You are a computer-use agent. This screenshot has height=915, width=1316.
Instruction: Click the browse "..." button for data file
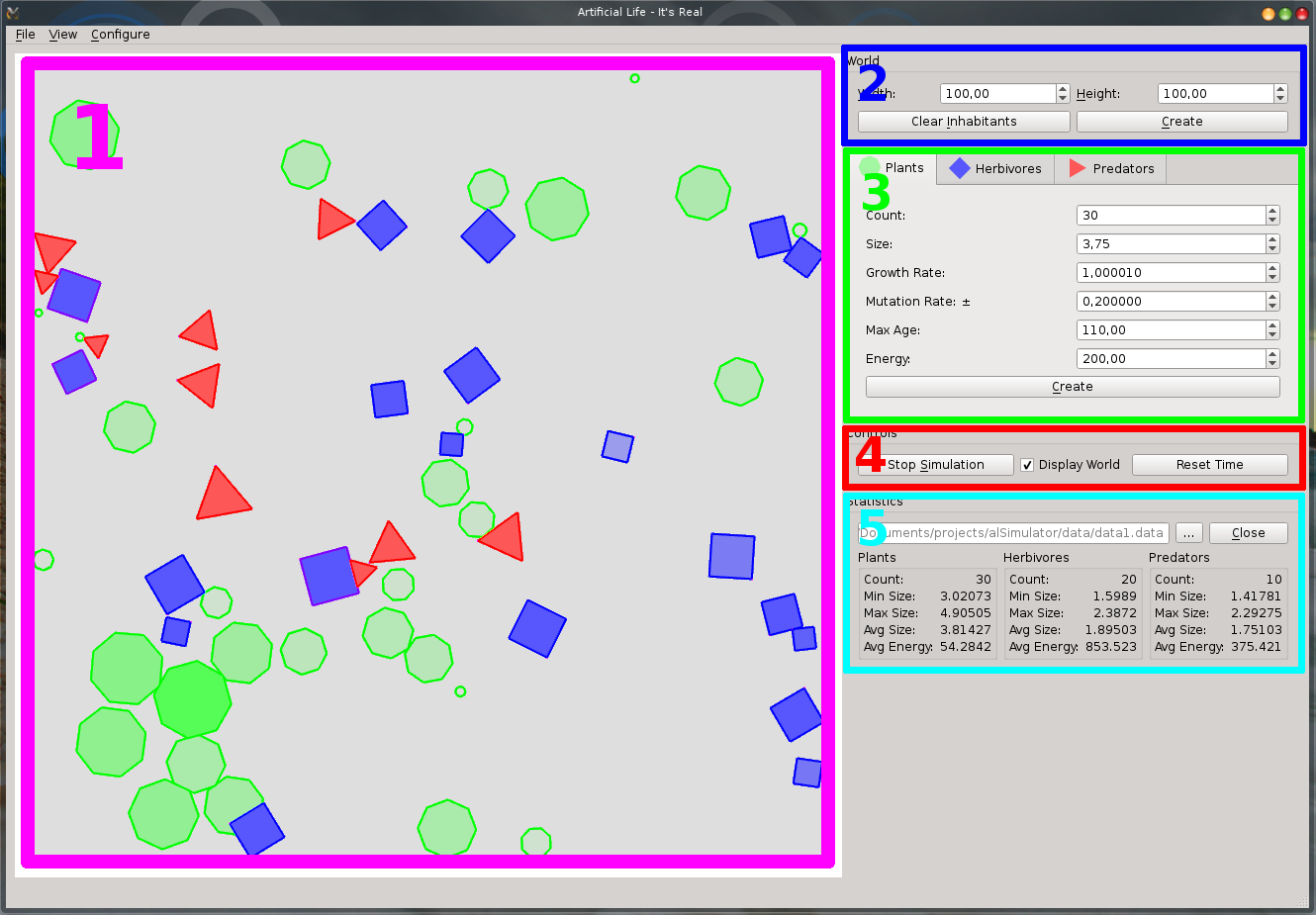point(1189,533)
